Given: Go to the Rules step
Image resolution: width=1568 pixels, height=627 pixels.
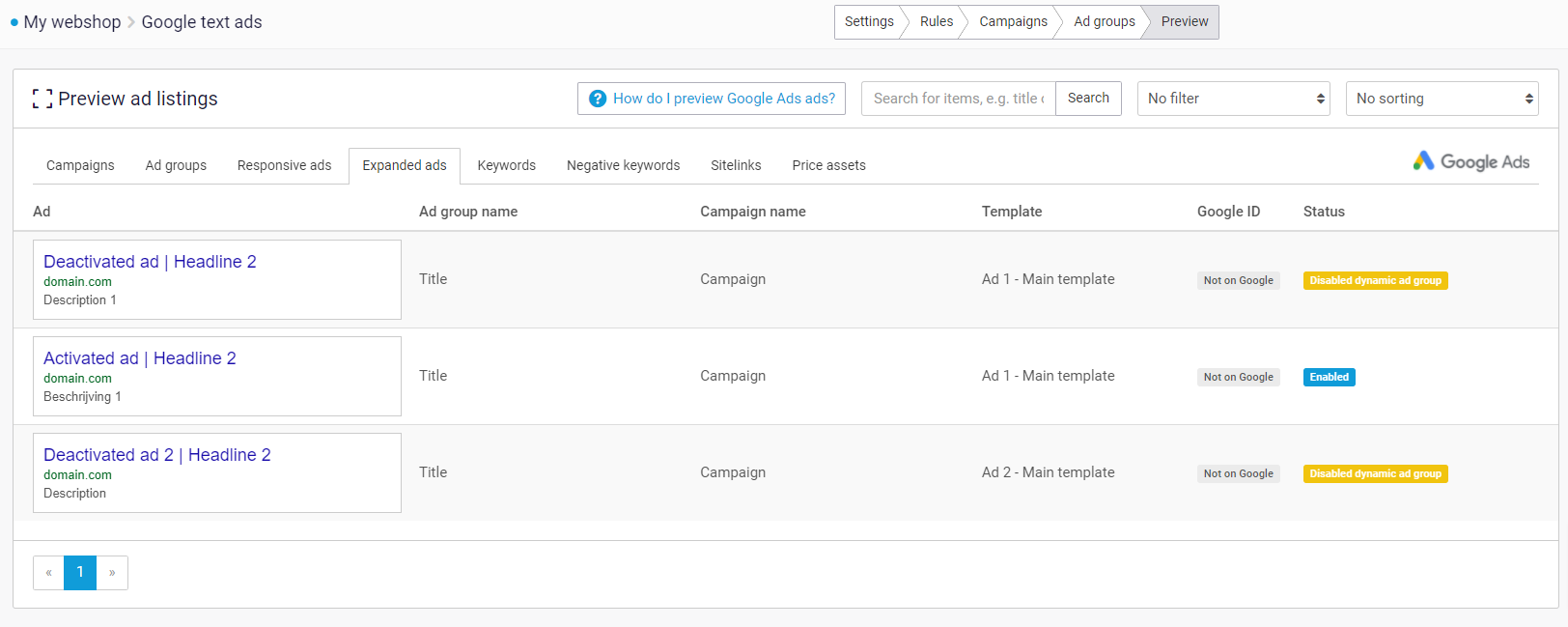Looking at the screenshot, I should coord(936,21).
